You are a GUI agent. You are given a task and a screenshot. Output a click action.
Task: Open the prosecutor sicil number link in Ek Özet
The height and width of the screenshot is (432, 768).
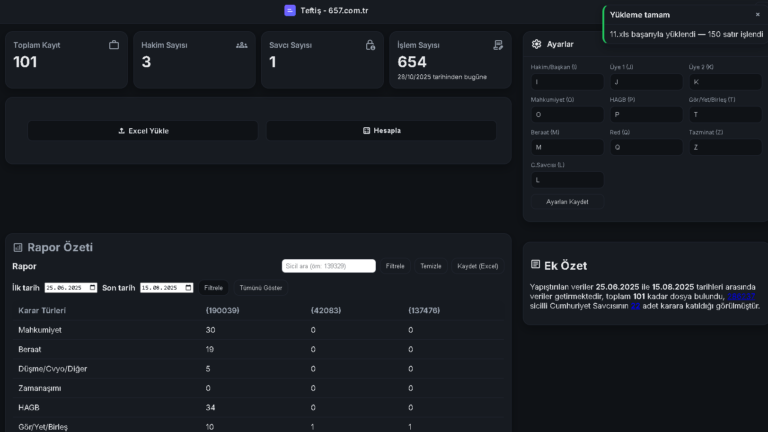point(741,296)
